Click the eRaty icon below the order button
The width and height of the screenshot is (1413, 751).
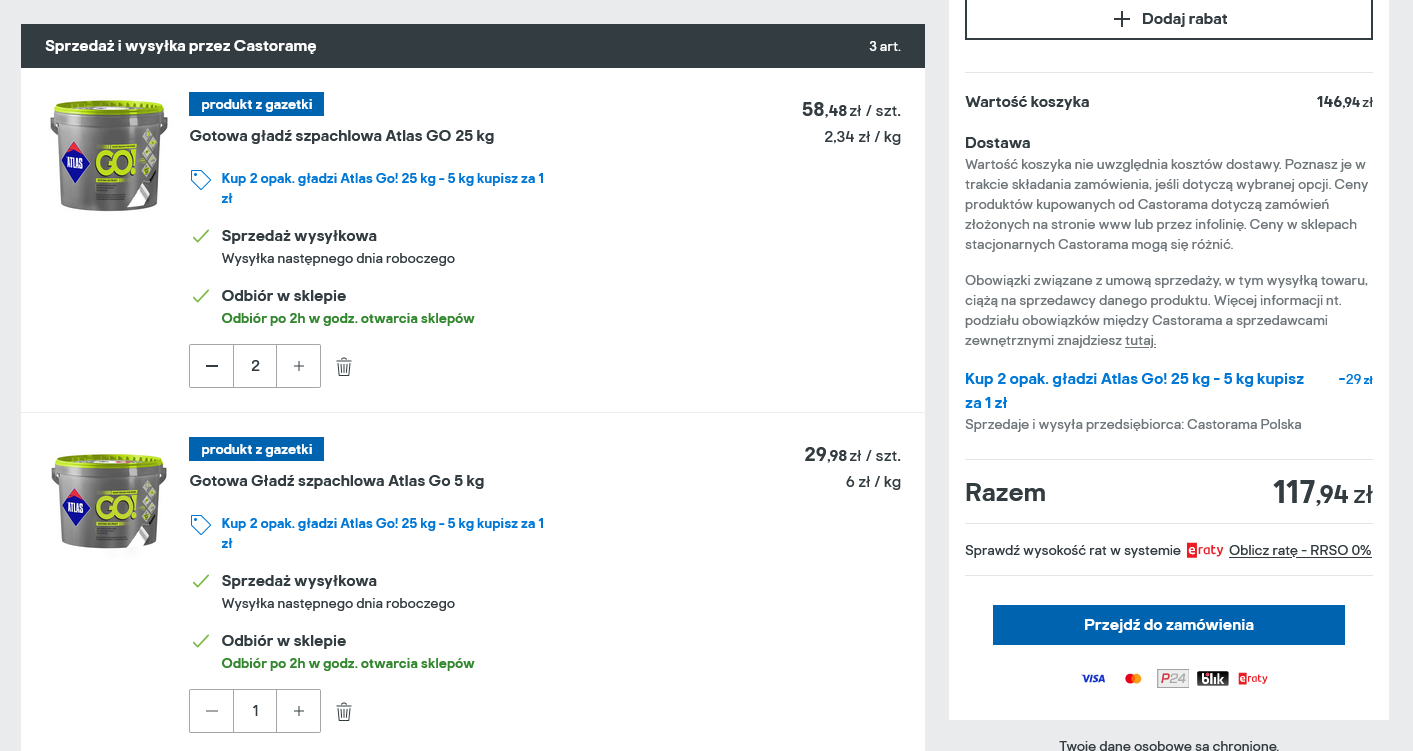pos(1253,679)
